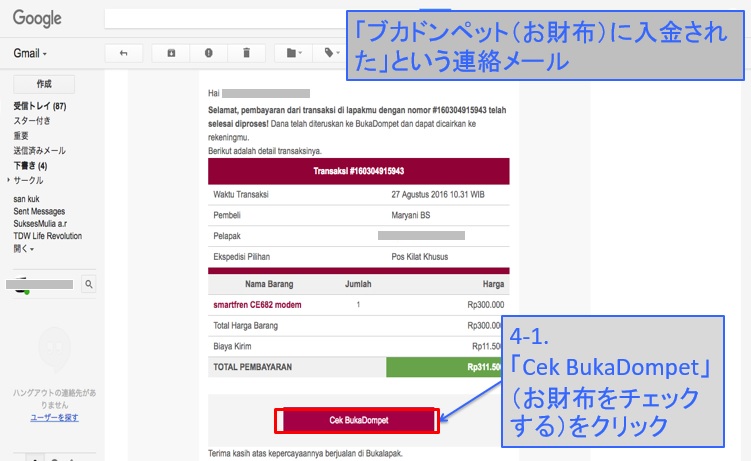Click the ユーザーを探す link
751x461 pixels.
[54, 417]
